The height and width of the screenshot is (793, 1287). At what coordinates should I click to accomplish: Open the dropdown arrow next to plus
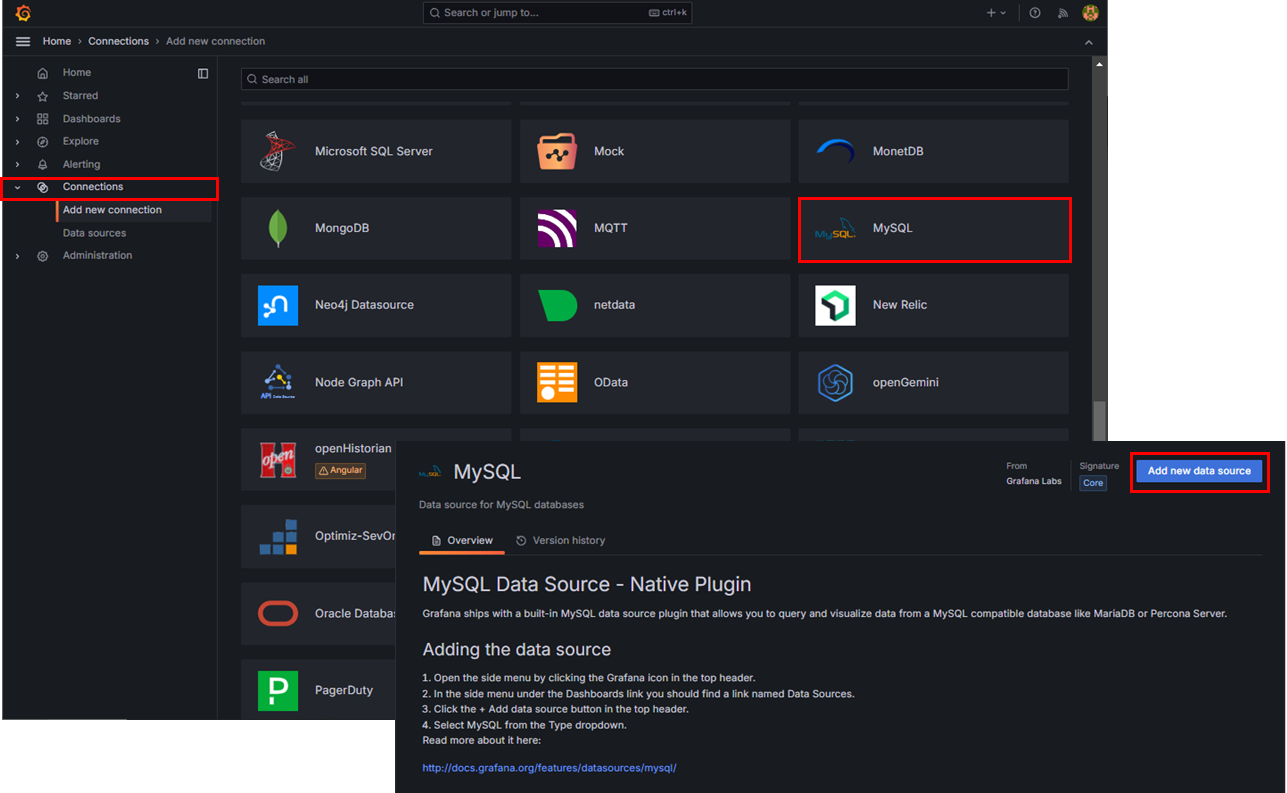(x=1003, y=13)
